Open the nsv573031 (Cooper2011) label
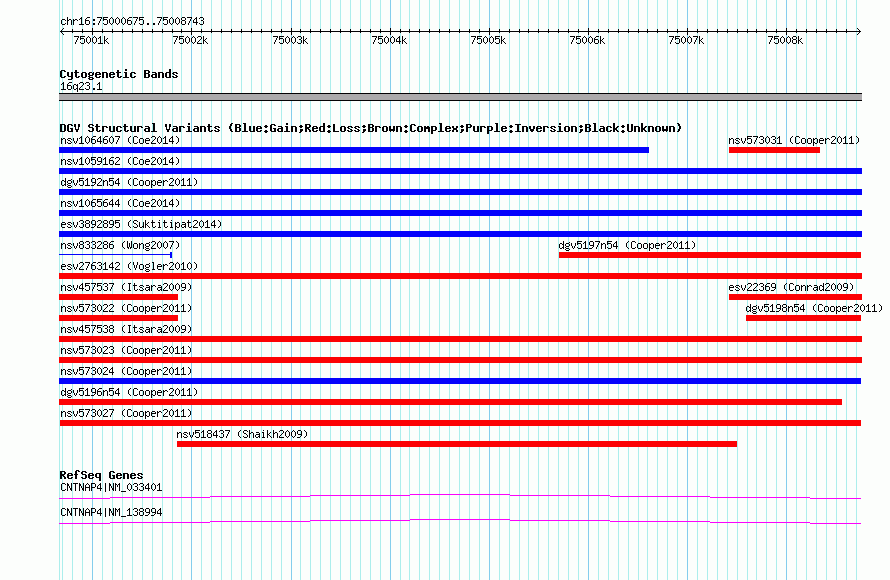Screen dimensions: 890x580 pyautogui.click(x=794, y=140)
